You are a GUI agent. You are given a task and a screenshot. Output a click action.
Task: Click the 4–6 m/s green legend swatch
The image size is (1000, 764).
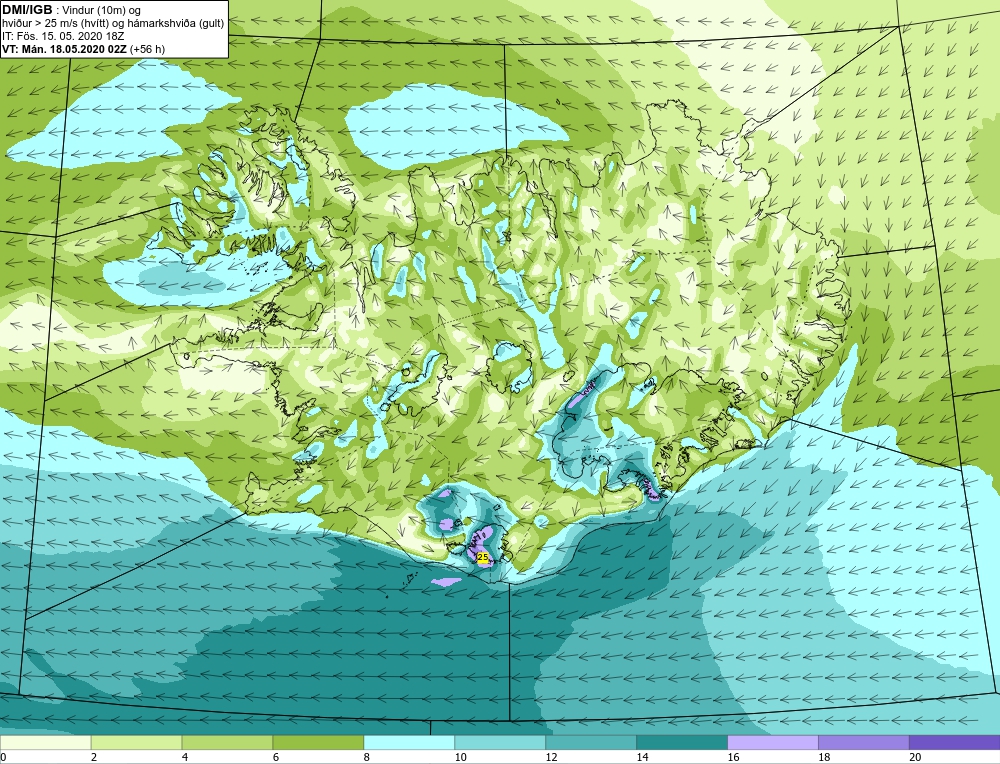tap(227, 743)
